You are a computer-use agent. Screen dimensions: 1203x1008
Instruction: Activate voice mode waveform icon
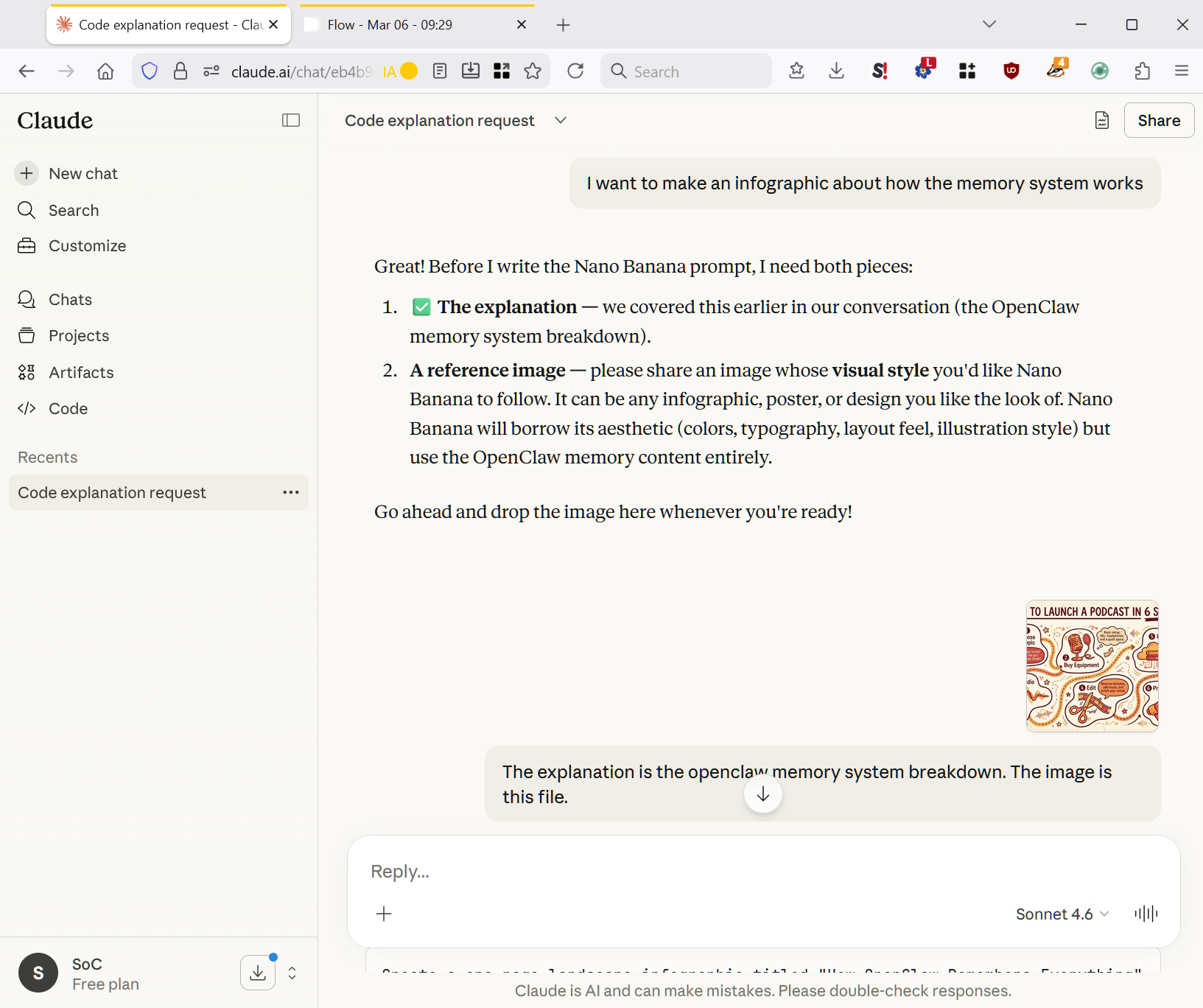point(1146,914)
